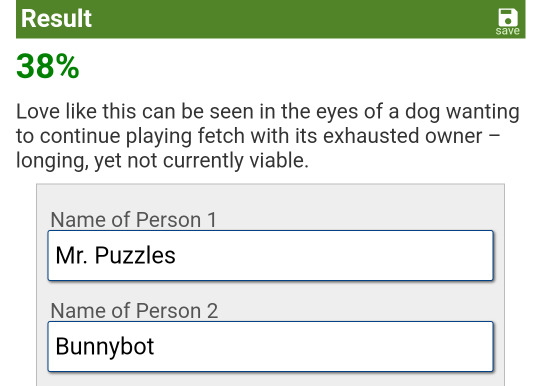The image size is (540, 386).
Task: Click the green Result header bar
Action: (x=270, y=19)
